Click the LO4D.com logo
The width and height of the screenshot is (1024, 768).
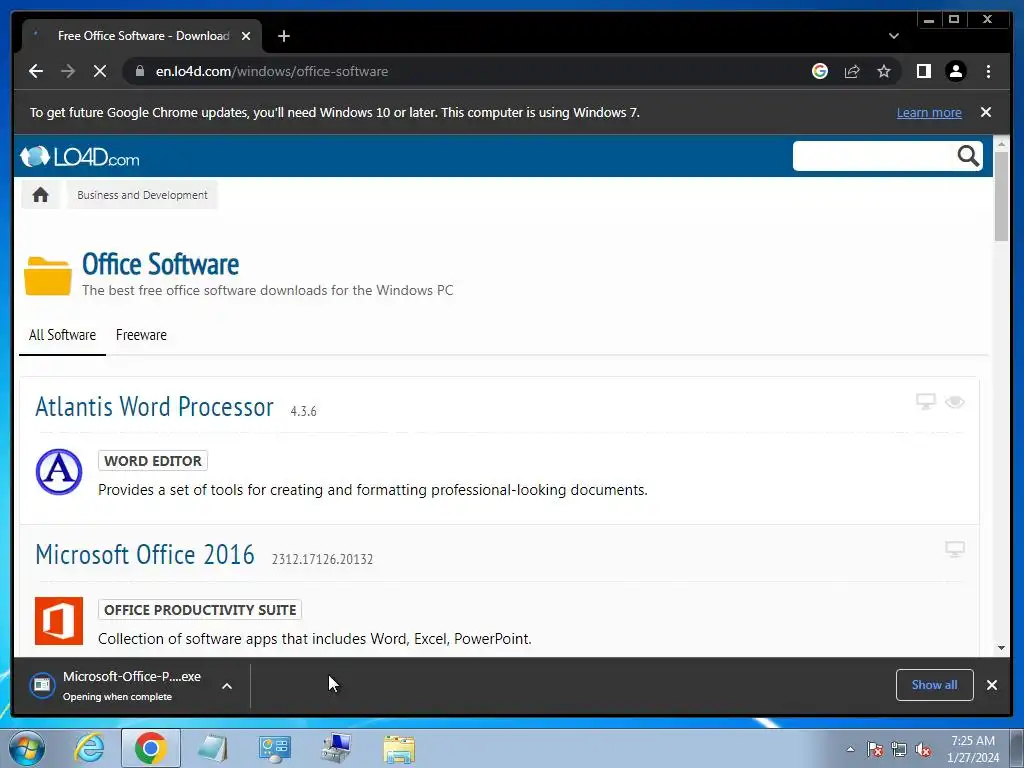[80, 157]
